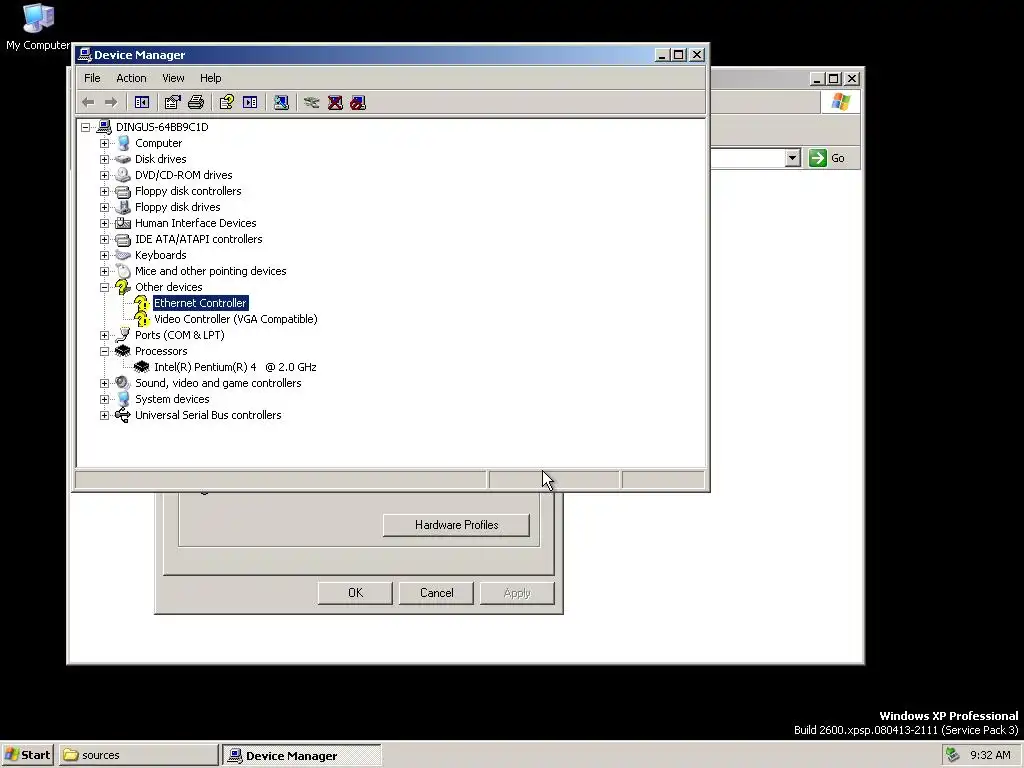Select the My Computer desktop icon
Viewport: 1024px width, 768px height.
point(38,27)
